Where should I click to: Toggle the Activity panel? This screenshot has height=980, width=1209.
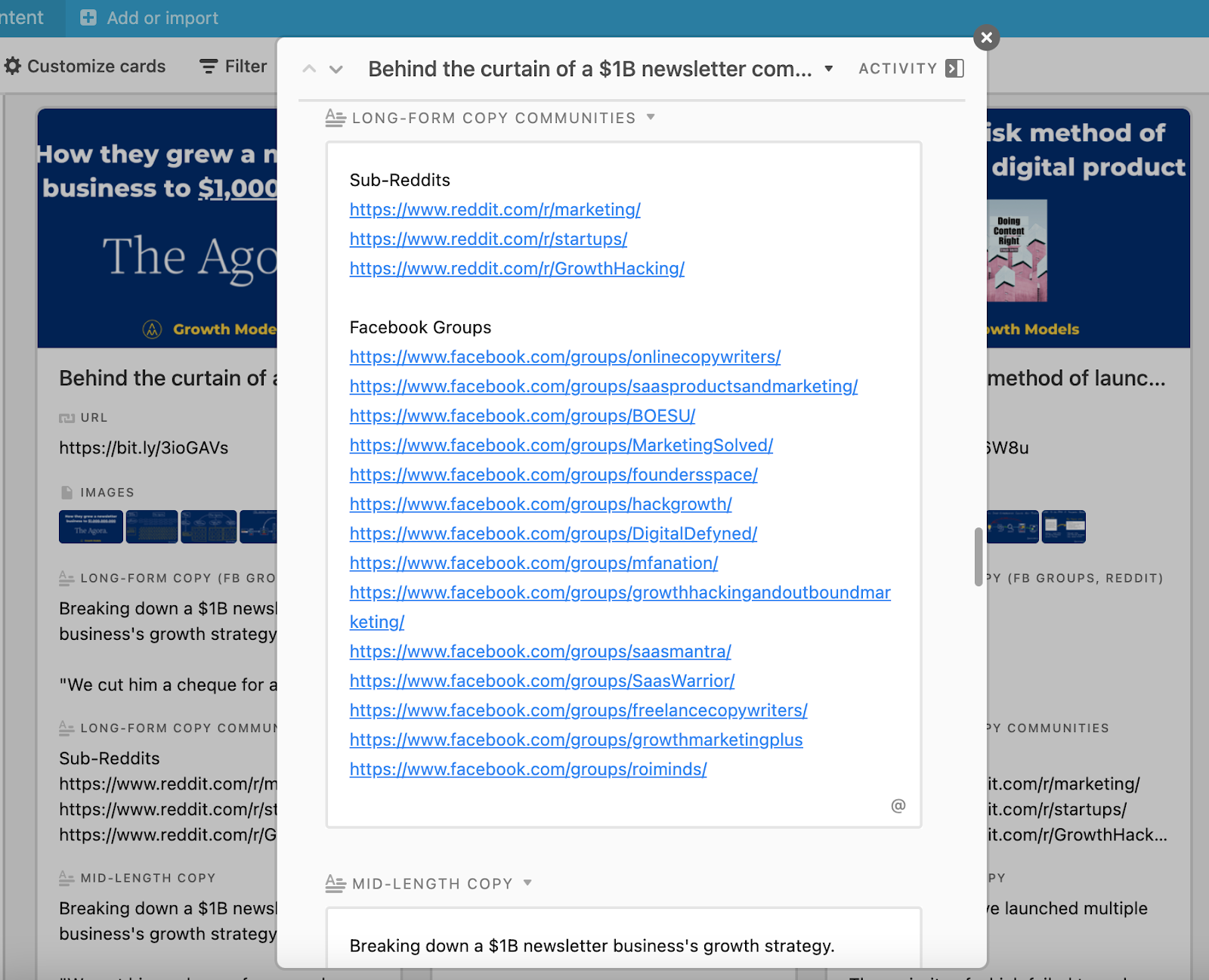pos(911,69)
